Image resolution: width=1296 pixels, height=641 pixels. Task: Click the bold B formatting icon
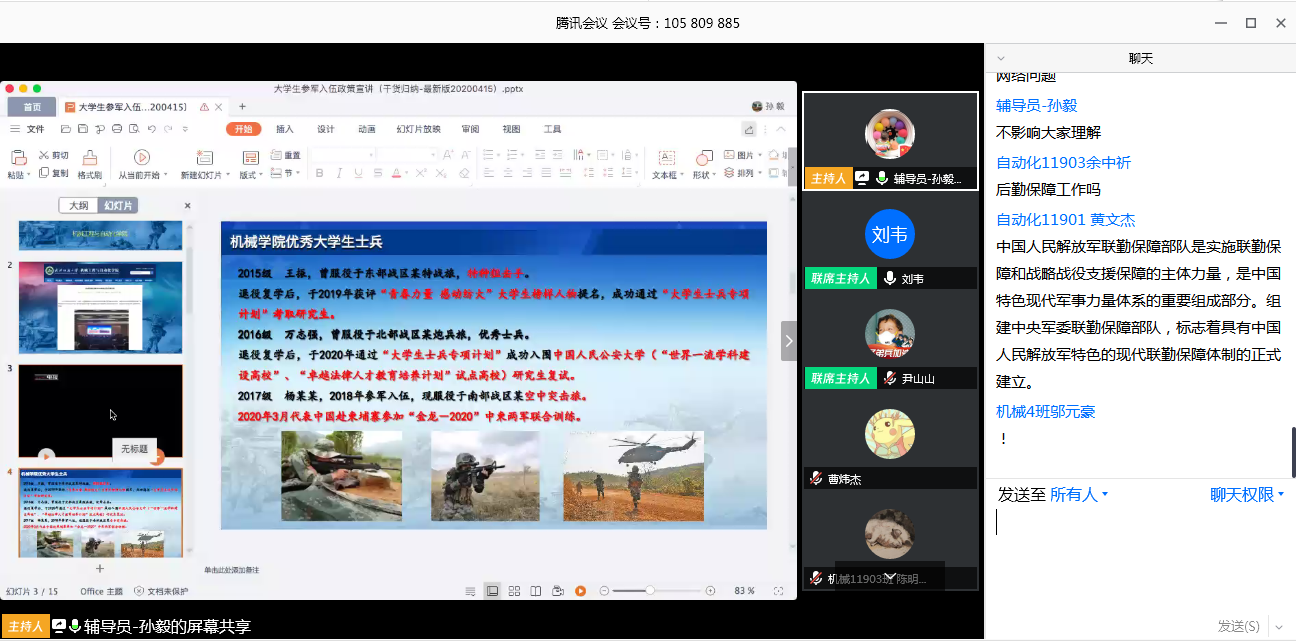(x=319, y=173)
